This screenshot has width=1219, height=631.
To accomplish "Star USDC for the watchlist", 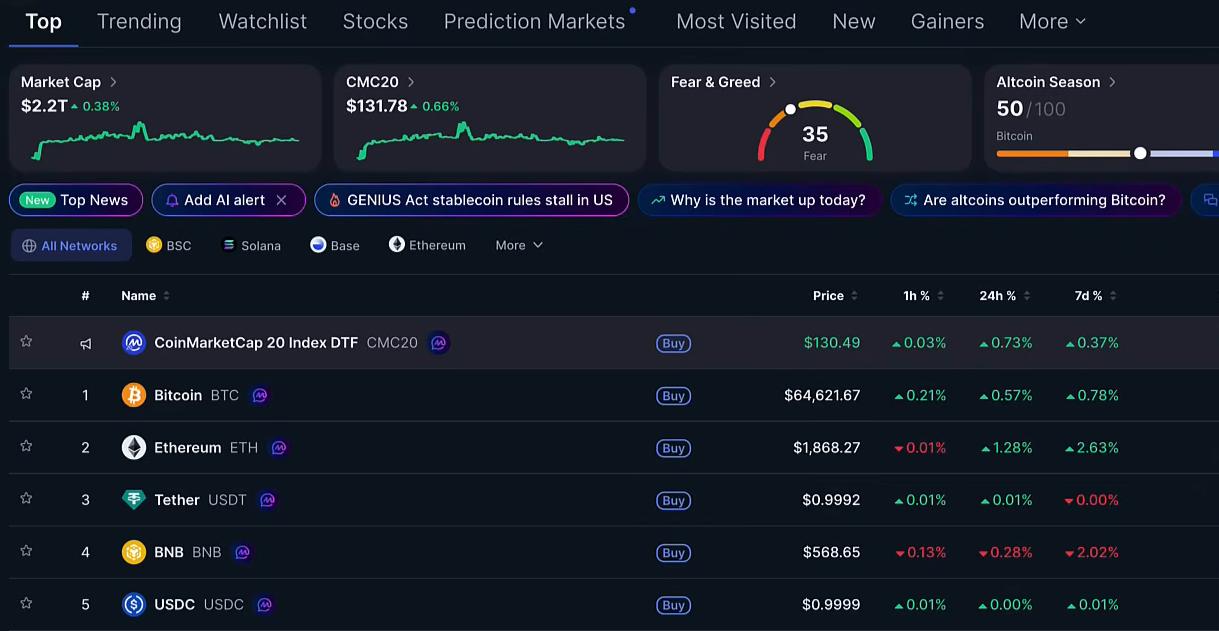I will [x=26, y=603].
